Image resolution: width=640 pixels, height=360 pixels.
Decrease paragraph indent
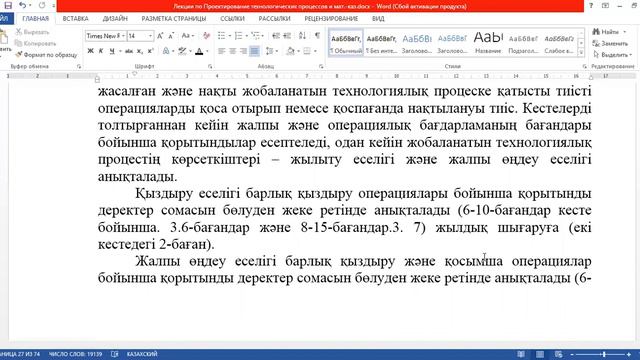276,36
